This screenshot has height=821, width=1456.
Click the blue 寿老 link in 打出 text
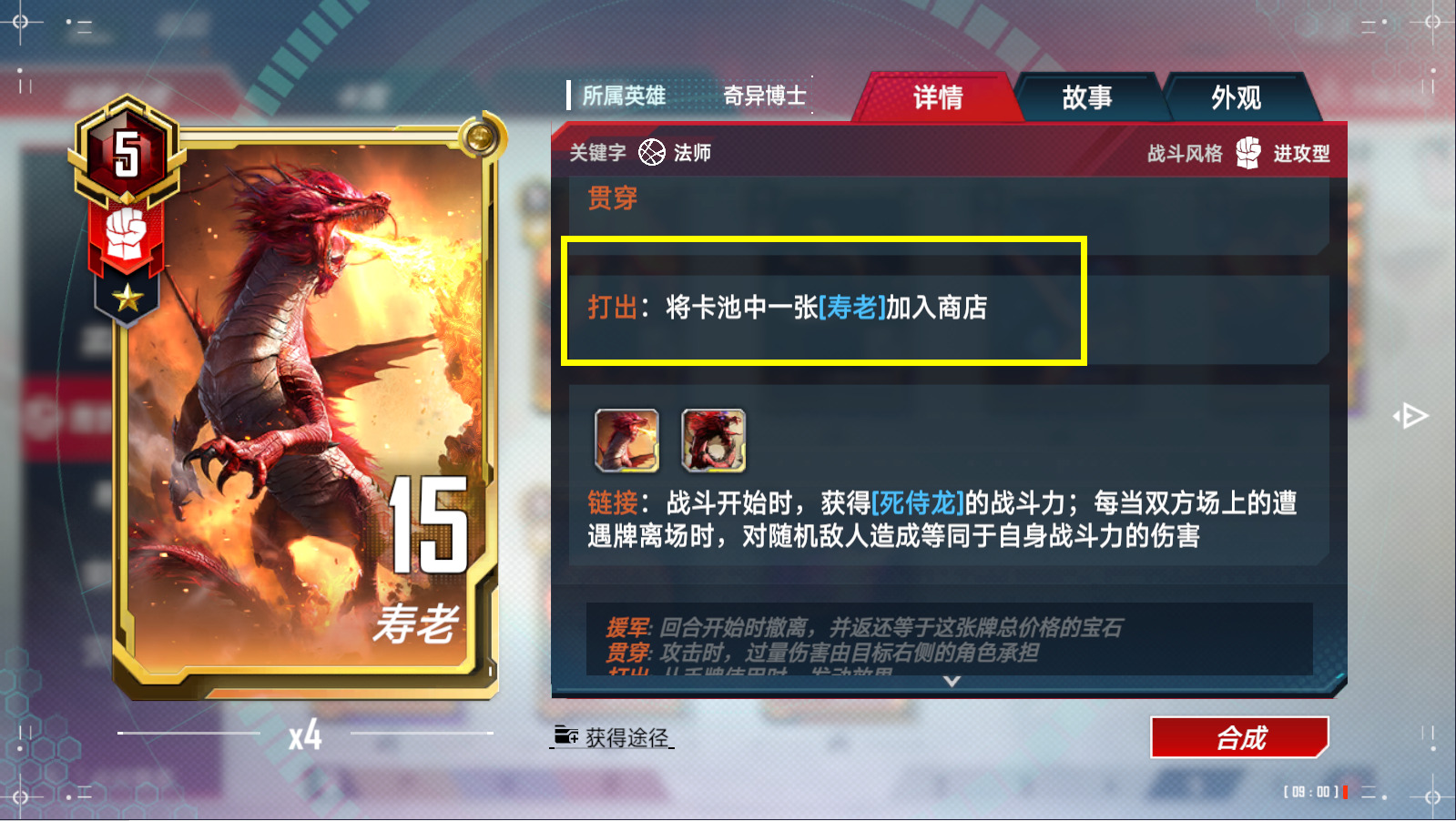point(852,308)
